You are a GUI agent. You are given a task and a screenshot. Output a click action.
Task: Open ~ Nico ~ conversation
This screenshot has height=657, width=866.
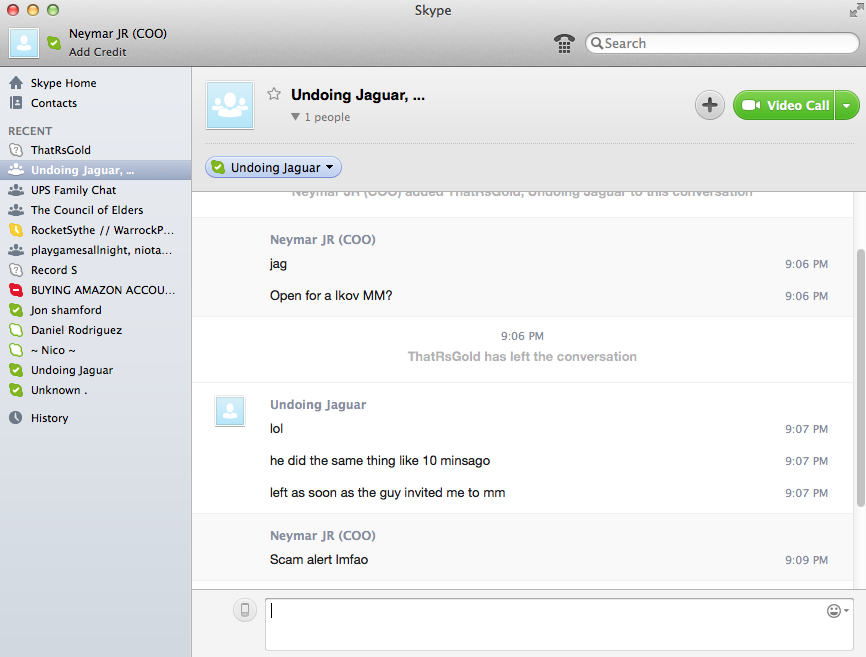click(96, 350)
